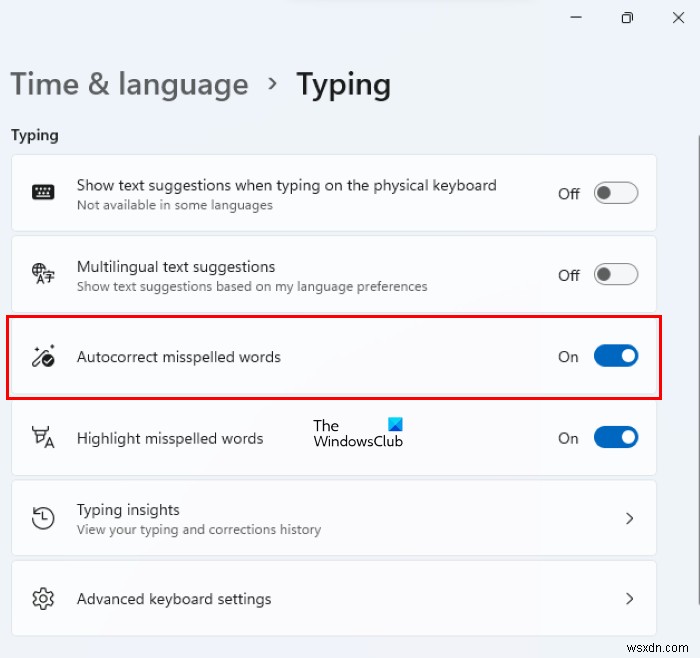Maximize or restore the Settings window
Image resolution: width=700 pixels, height=658 pixels.
627,17
